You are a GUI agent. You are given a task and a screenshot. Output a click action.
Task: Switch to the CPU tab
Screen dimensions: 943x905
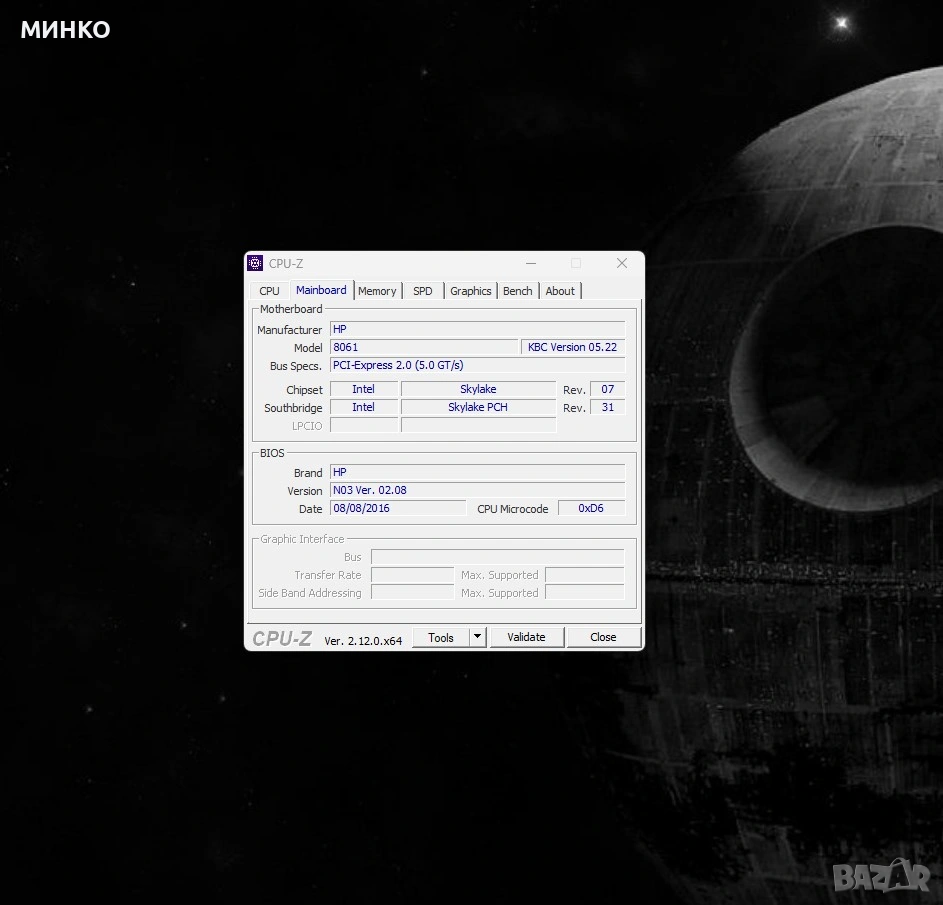269,291
